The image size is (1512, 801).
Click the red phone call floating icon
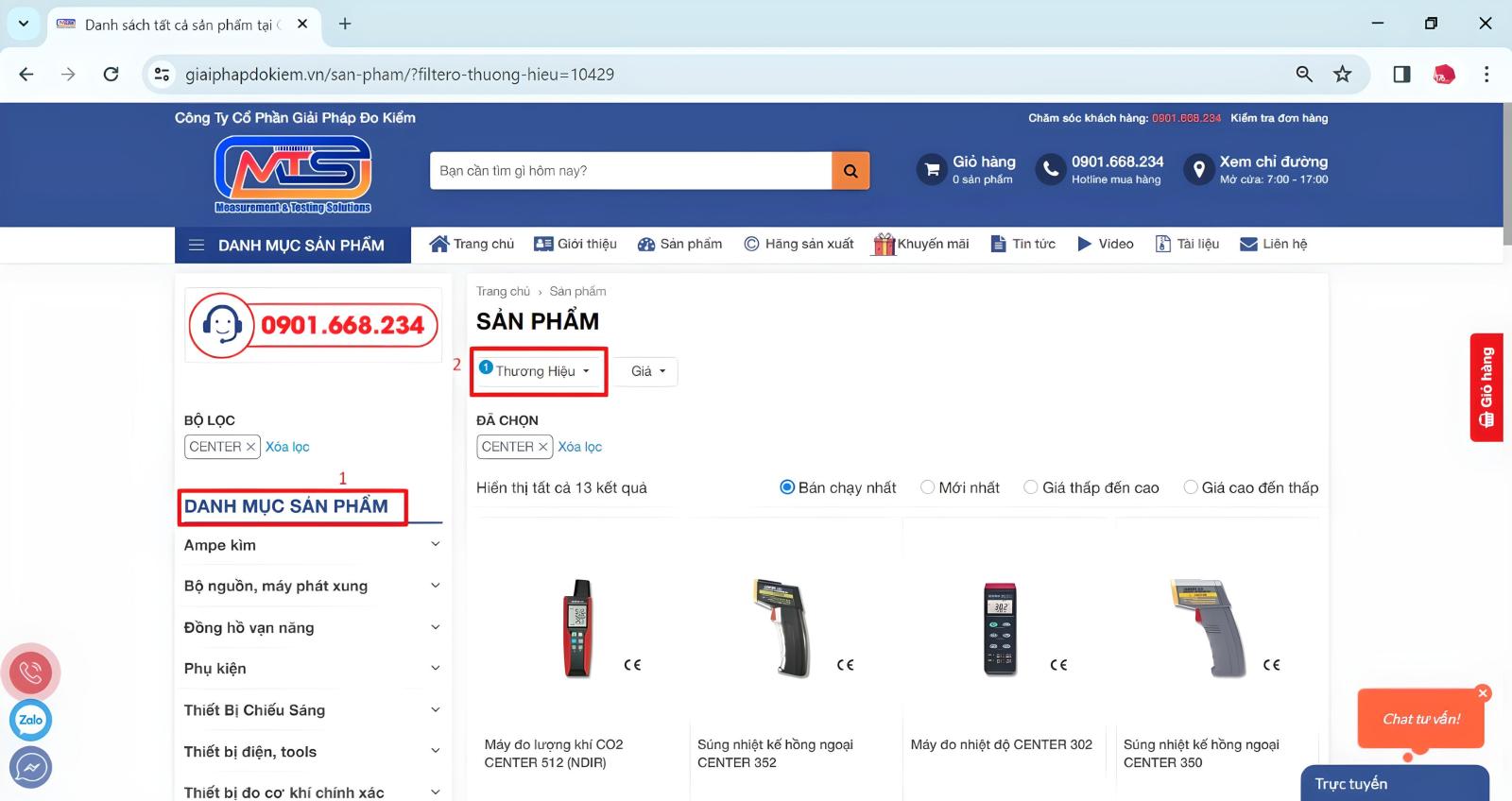[31, 673]
